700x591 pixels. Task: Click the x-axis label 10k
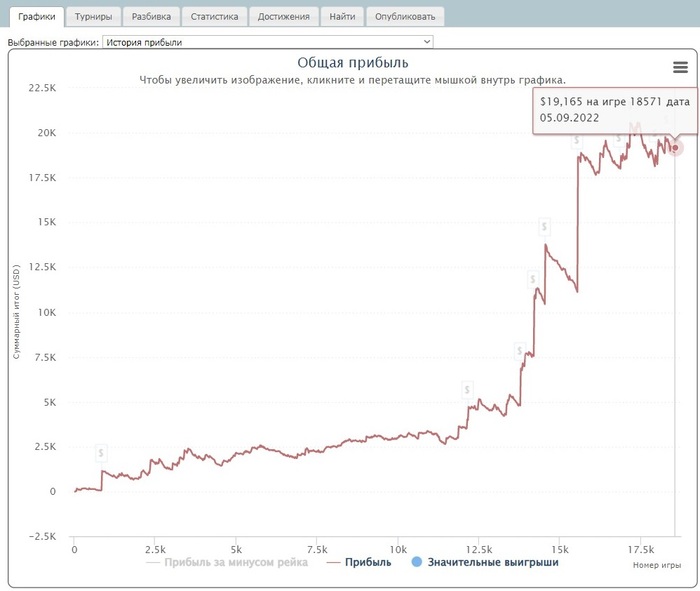coord(398,549)
